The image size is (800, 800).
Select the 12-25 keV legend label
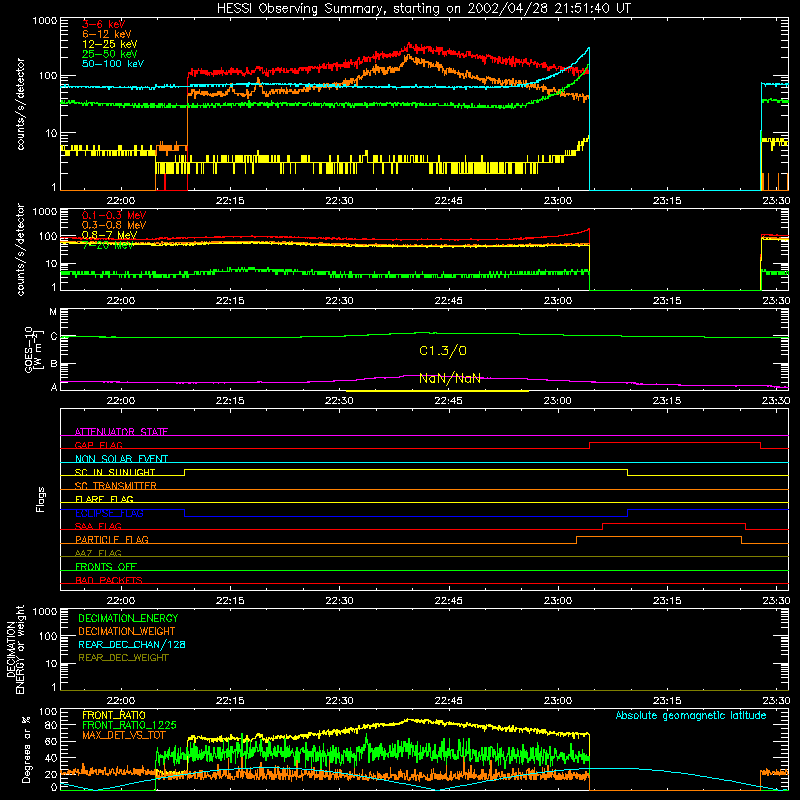(x=110, y=44)
